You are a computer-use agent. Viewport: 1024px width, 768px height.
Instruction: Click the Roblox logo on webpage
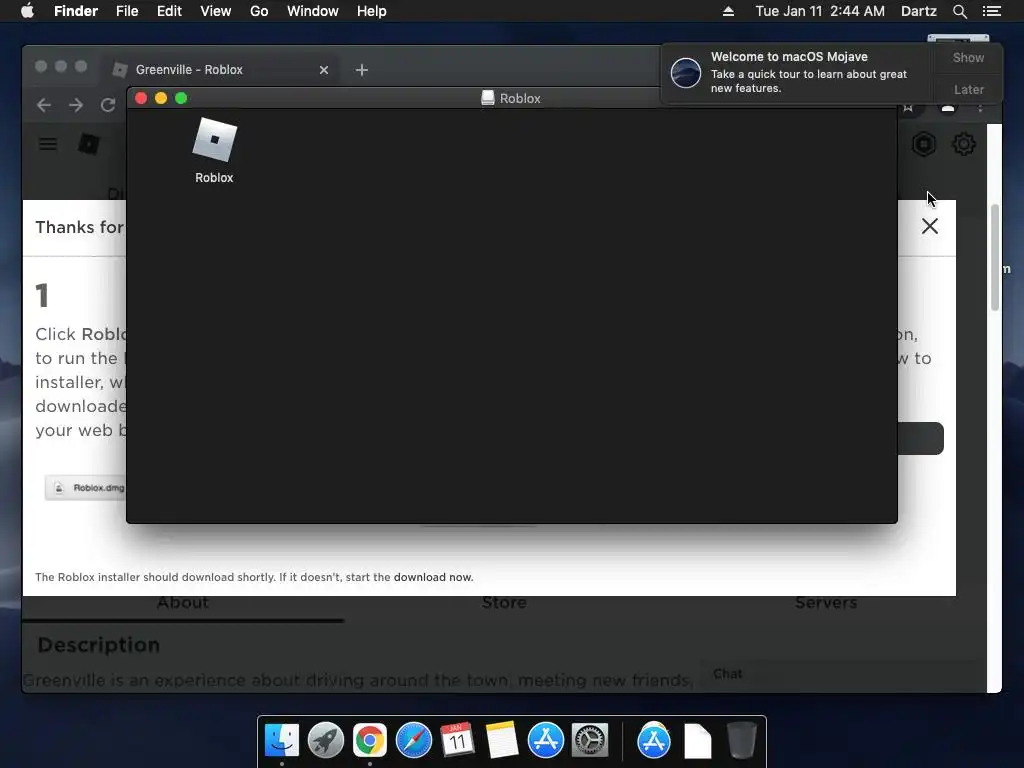click(x=89, y=144)
